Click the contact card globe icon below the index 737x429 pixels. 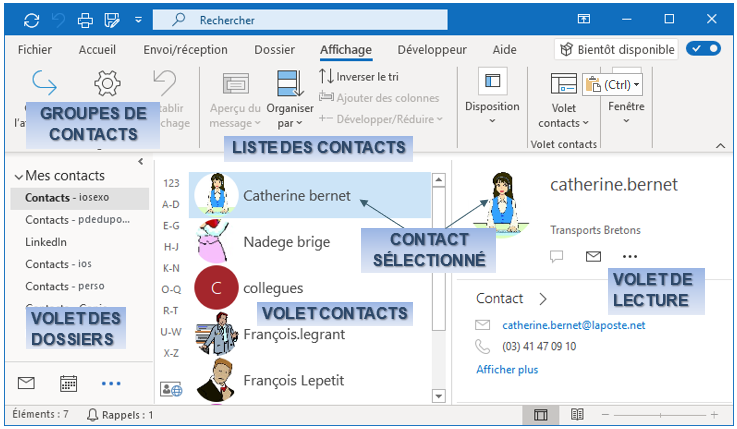tap(171, 389)
